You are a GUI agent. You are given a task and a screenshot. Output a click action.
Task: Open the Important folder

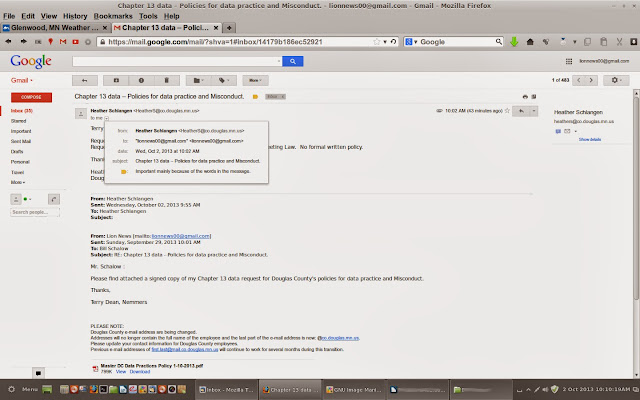pyautogui.click(x=21, y=131)
